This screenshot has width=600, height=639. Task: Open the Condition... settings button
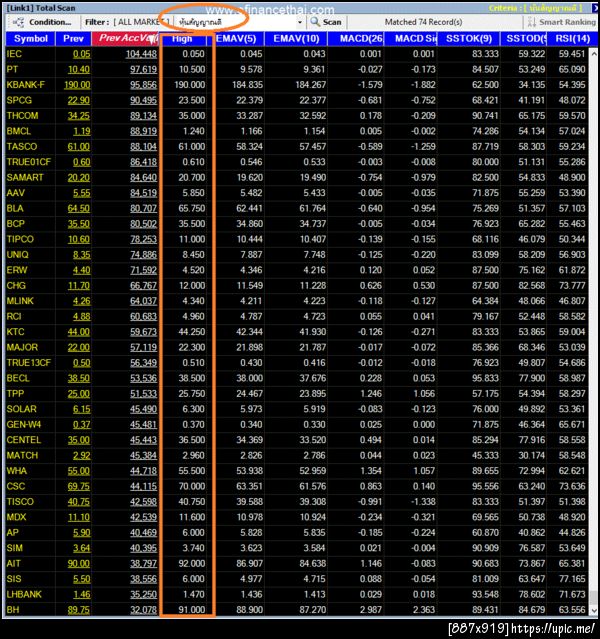click(42, 22)
